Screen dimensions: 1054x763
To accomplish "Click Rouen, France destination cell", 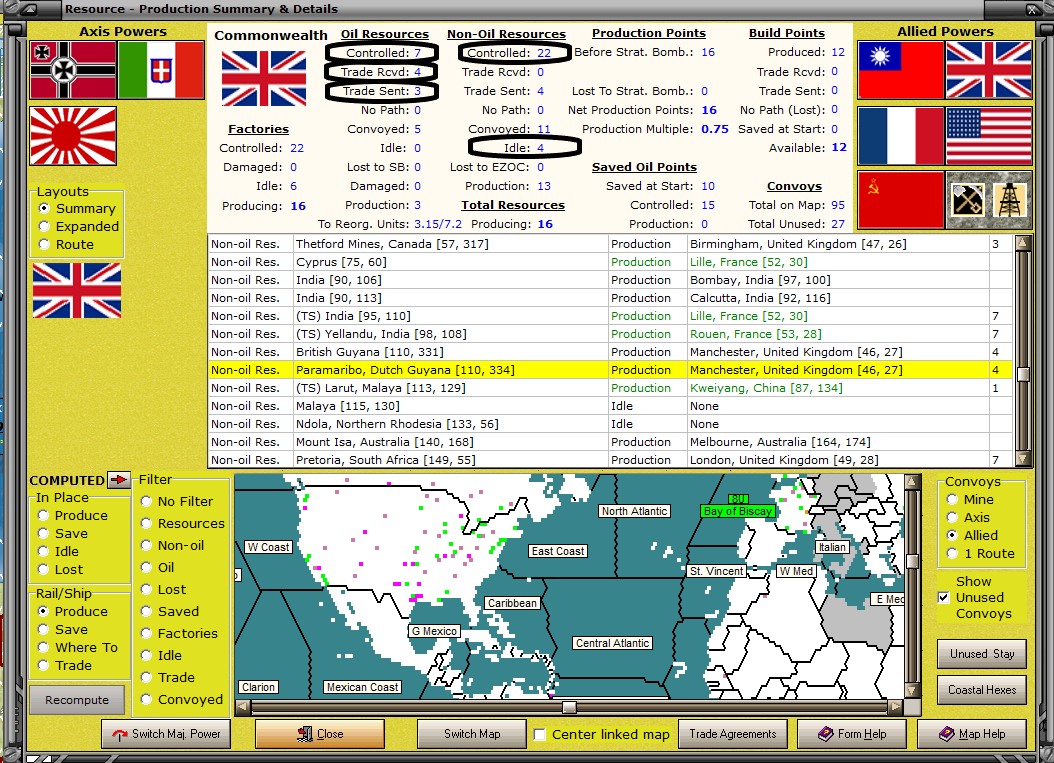I will pyautogui.click(x=838, y=334).
